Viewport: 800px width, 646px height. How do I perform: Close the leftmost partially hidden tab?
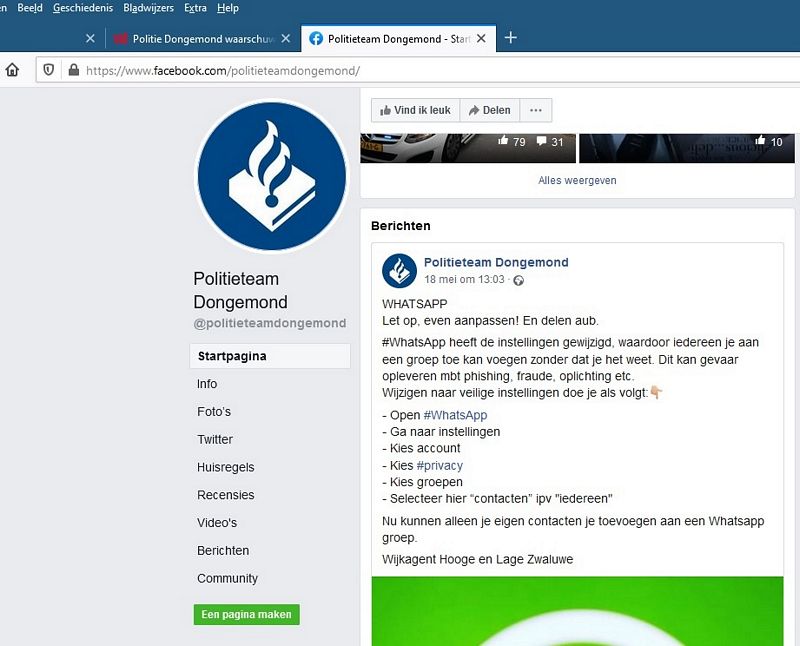click(x=90, y=39)
